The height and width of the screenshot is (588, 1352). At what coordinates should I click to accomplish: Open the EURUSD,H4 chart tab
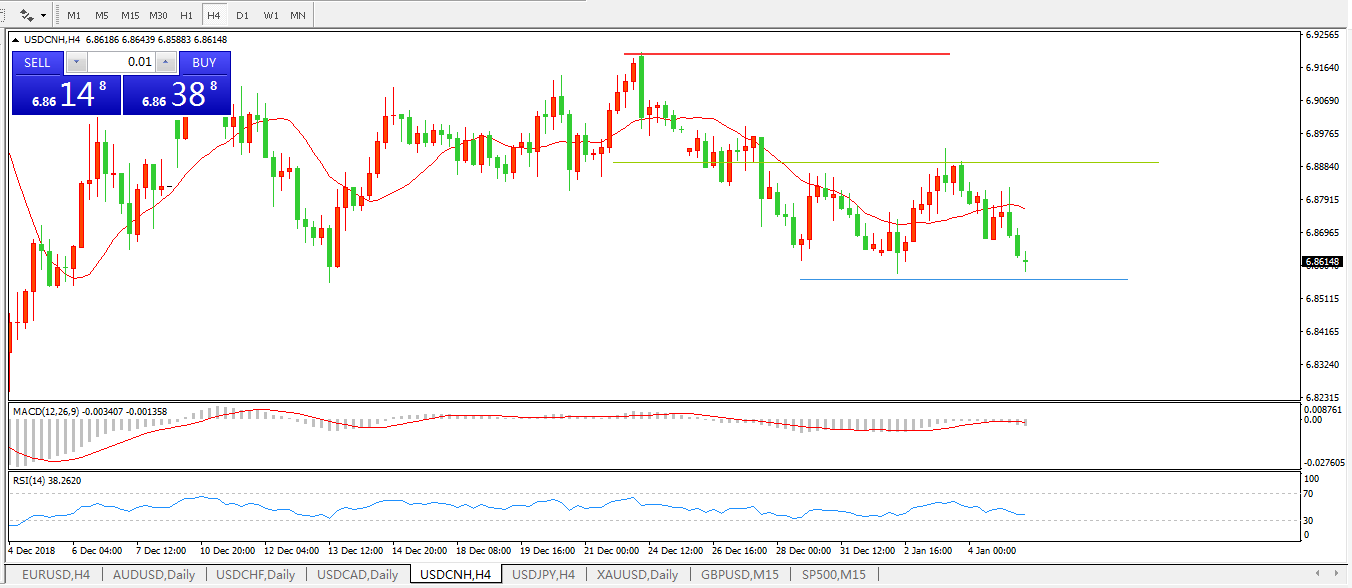[56, 575]
